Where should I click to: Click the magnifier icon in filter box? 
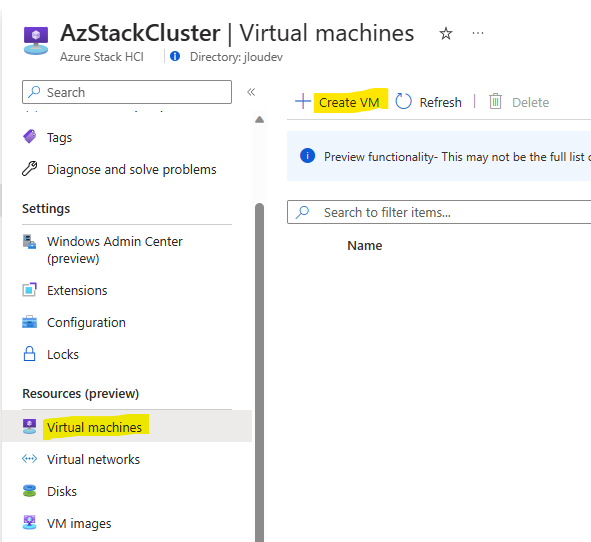(x=302, y=212)
